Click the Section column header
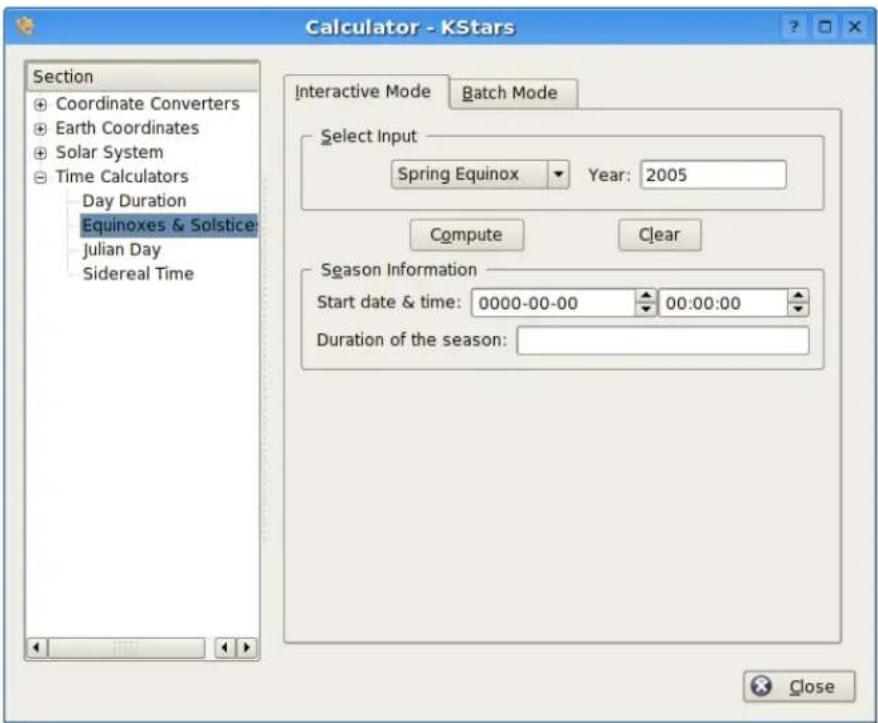Viewport: 878px width, 723px height. pyautogui.click(x=142, y=77)
